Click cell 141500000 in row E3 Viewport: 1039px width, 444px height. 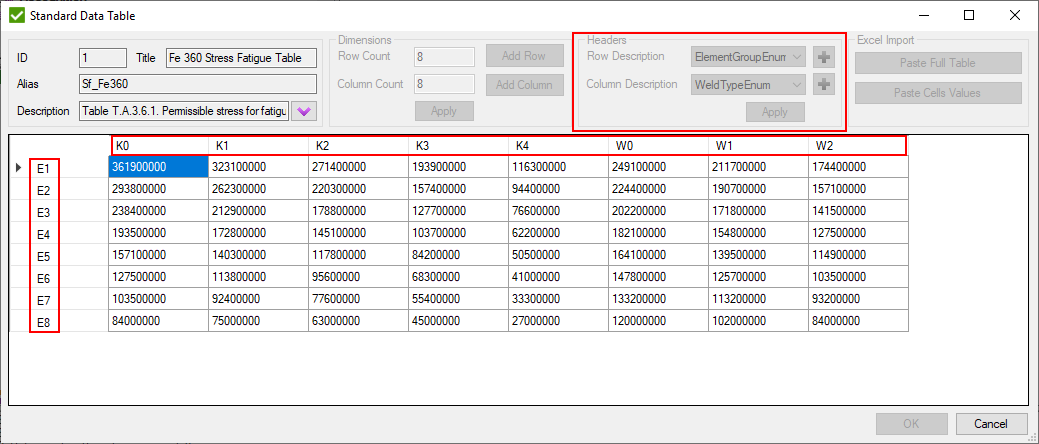(859, 211)
